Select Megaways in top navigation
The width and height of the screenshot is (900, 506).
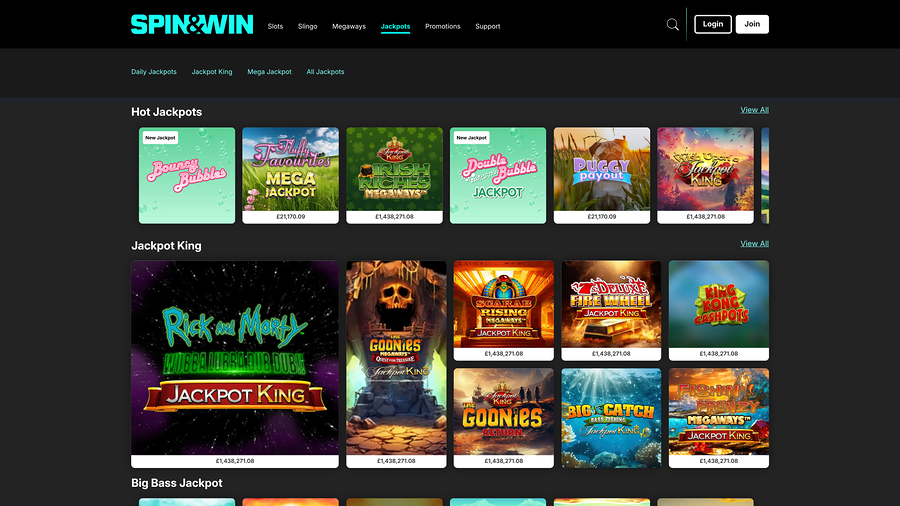pos(348,26)
